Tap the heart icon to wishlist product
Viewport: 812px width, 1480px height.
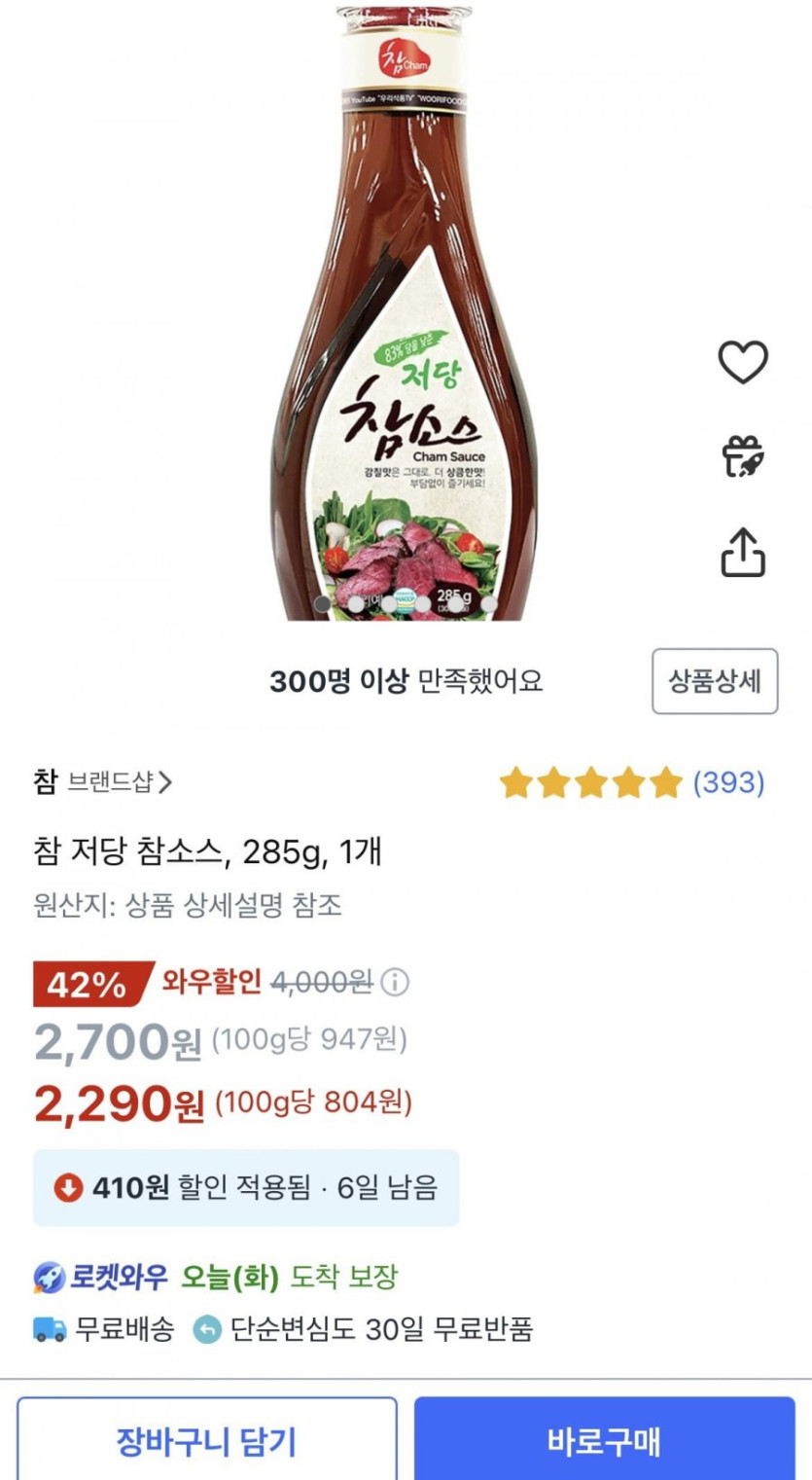pos(743,362)
